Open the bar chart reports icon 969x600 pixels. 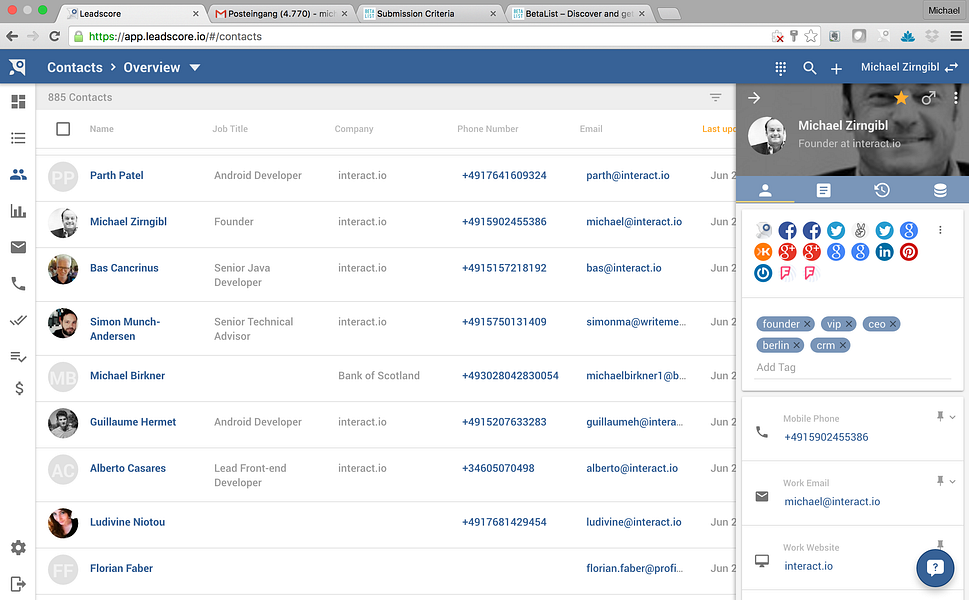coord(19,211)
